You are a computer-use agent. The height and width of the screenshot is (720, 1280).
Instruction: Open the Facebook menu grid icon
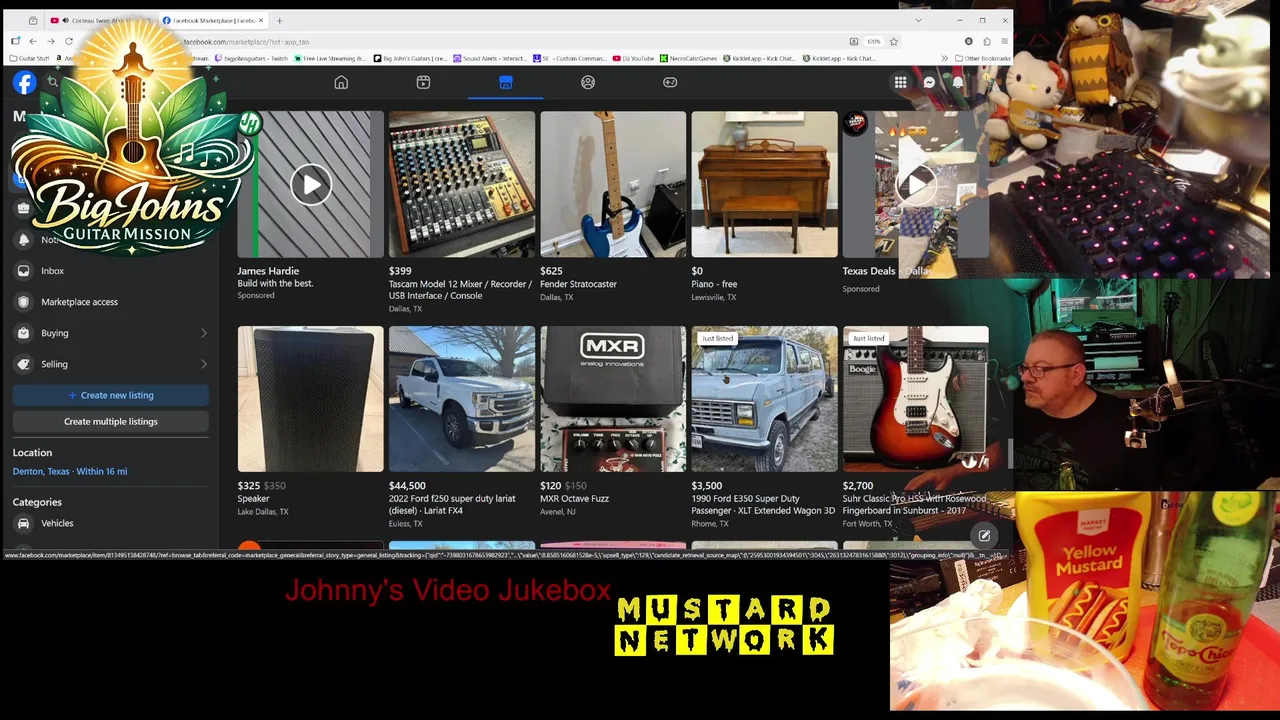coord(900,83)
